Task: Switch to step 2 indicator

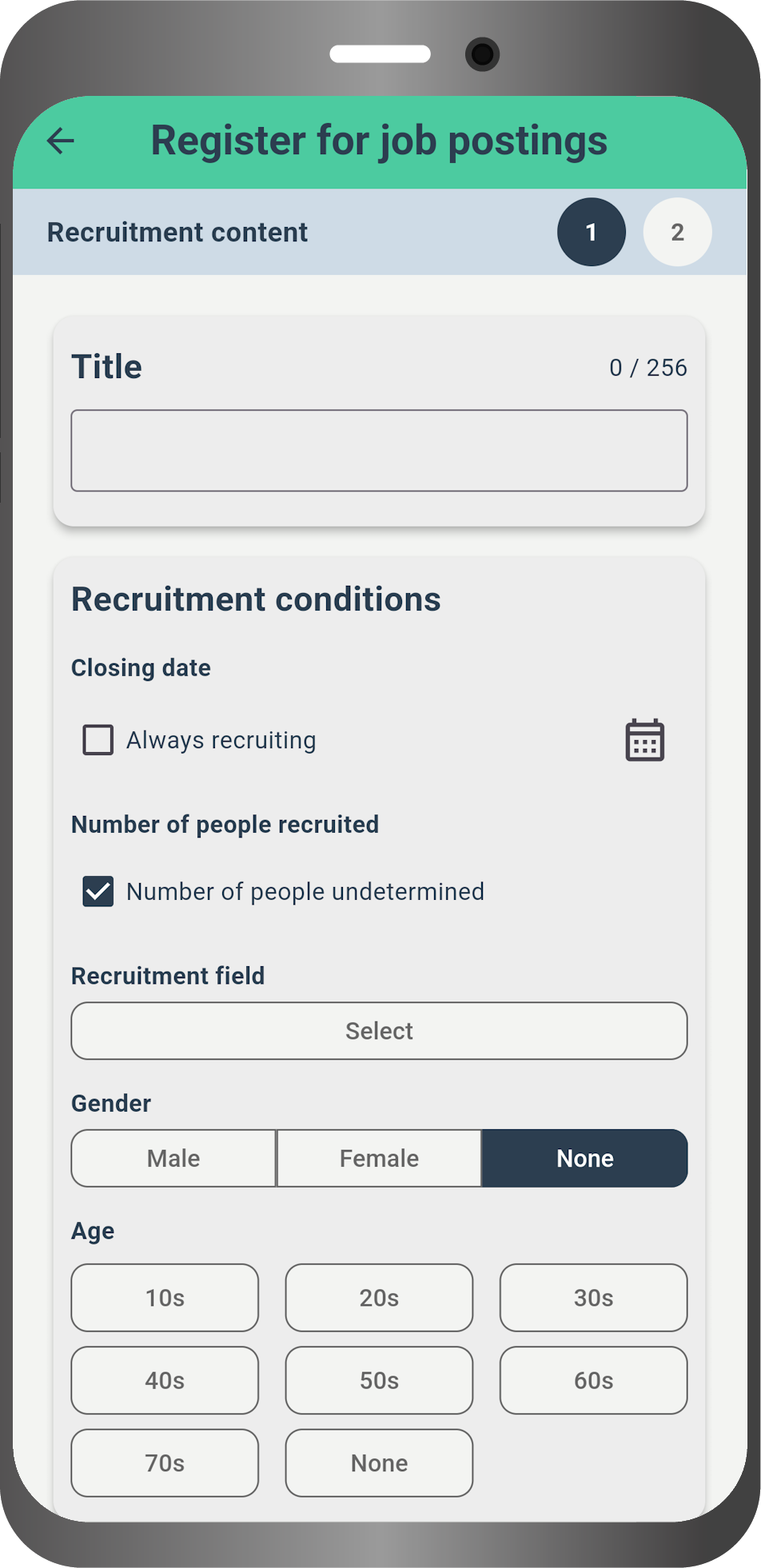Action: (677, 232)
